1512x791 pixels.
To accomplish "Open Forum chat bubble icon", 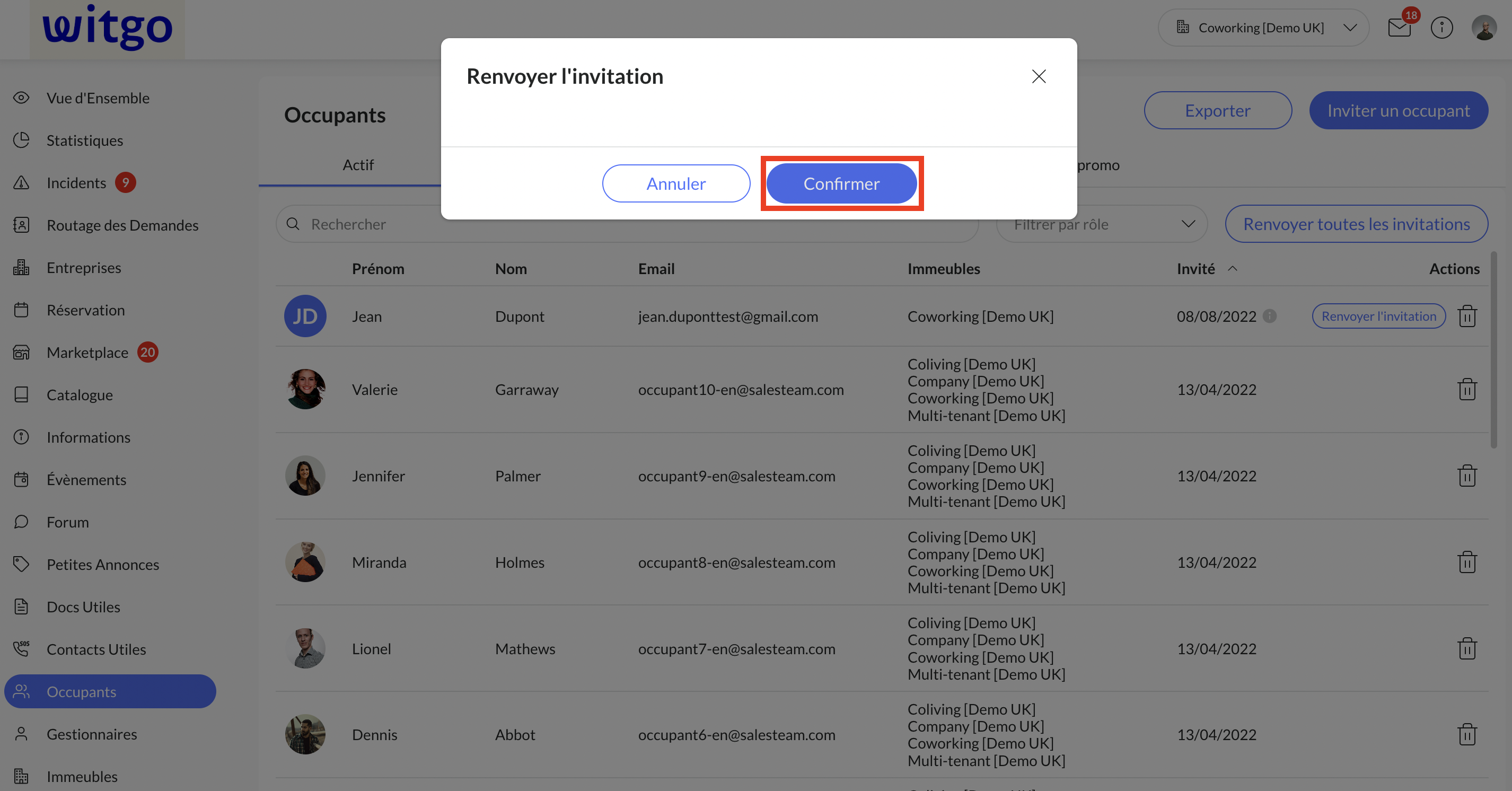I will pyautogui.click(x=21, y=521).
